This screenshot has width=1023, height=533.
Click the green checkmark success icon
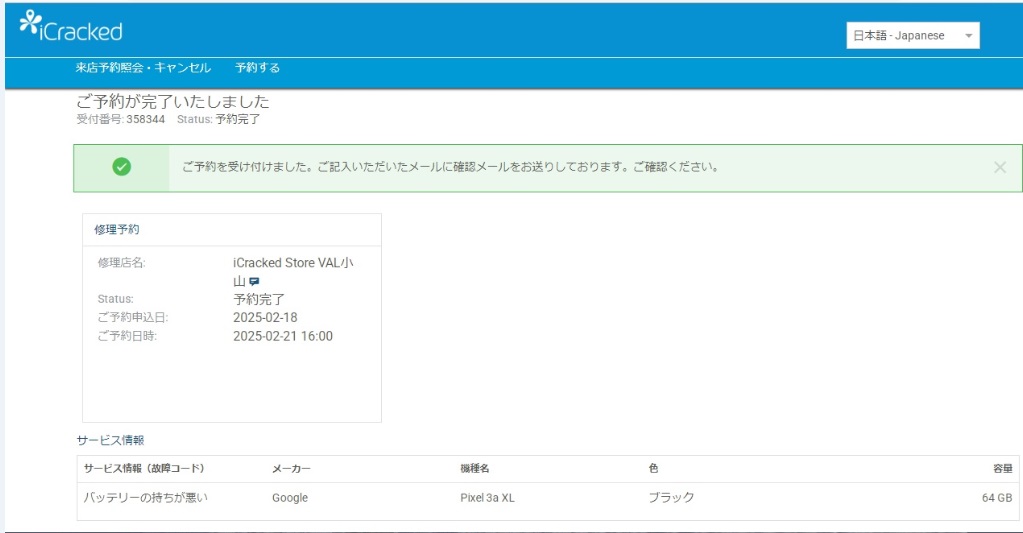click(121, 167)
